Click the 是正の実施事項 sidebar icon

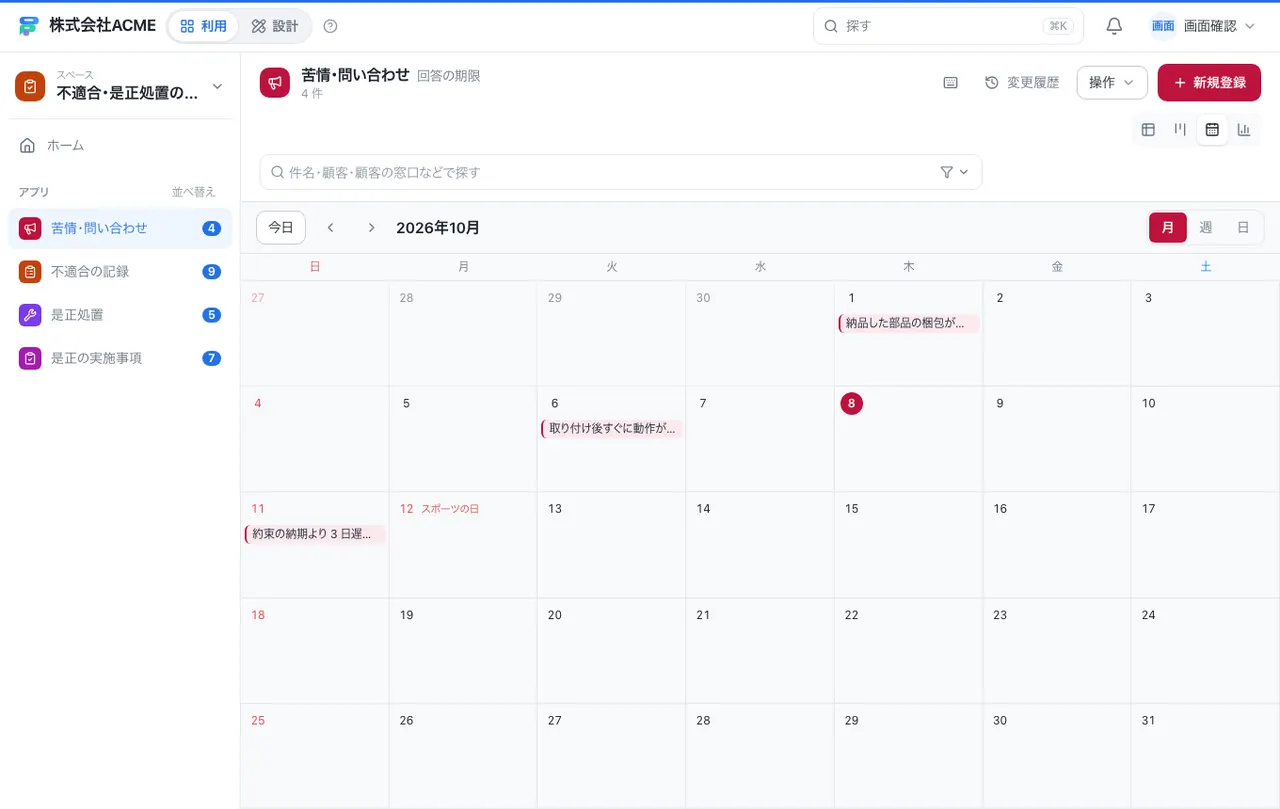coord(30,358)
